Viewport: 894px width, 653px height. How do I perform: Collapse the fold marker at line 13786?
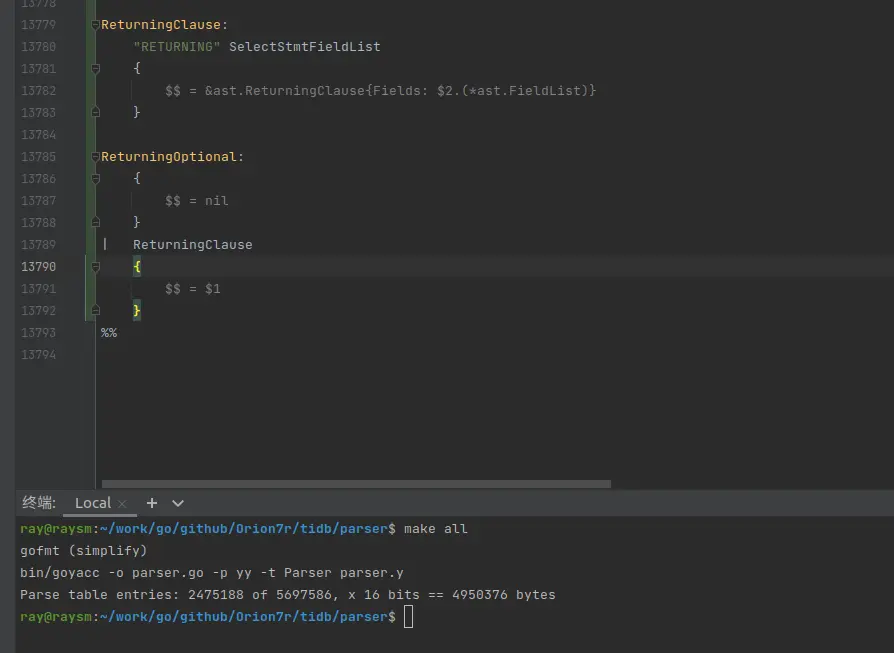click(96, 179)
